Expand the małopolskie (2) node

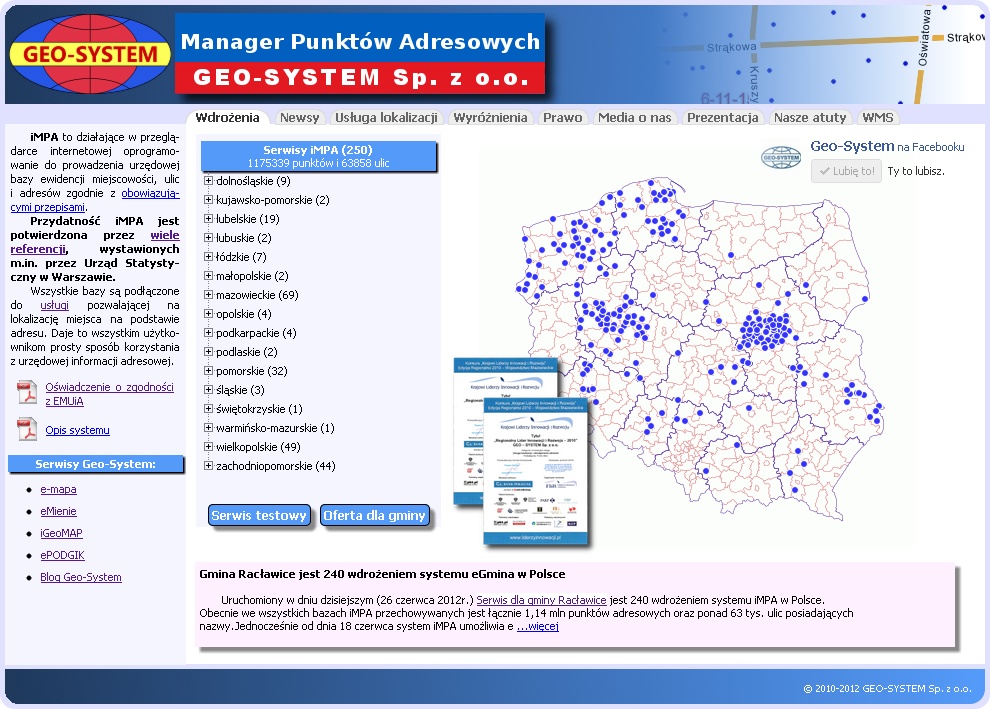click(208, 275)
